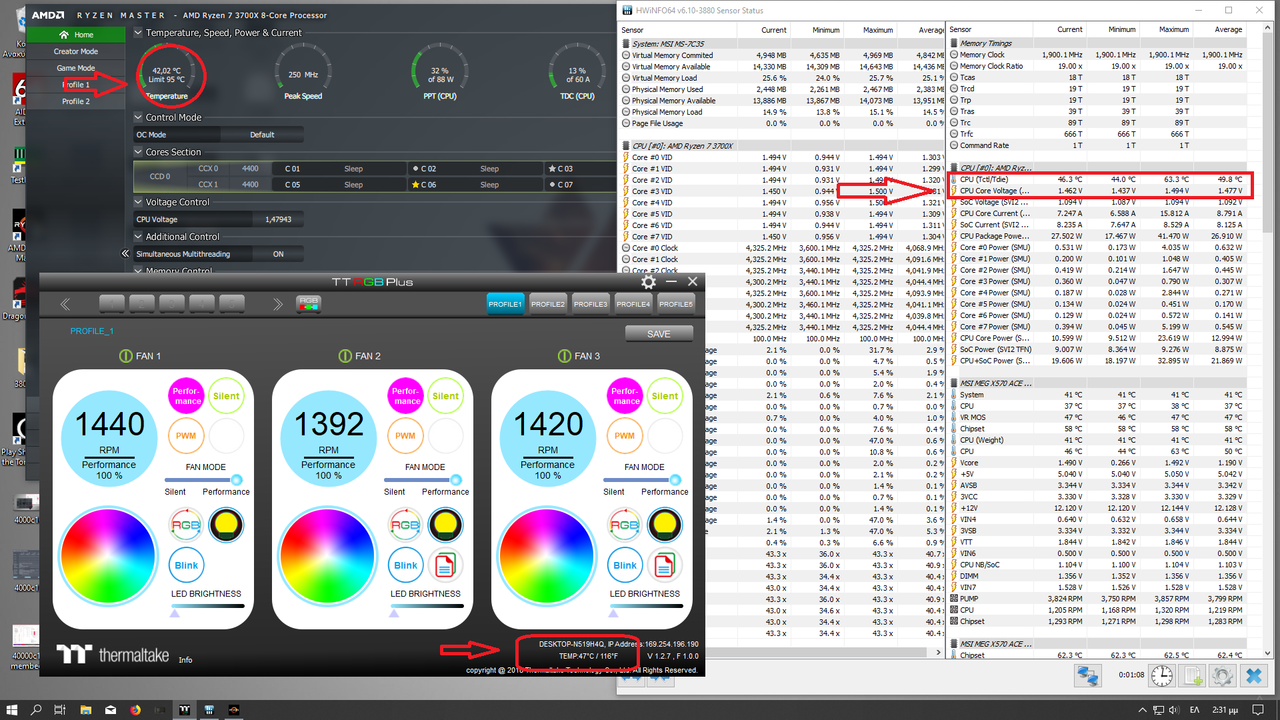Toggle Fan 2 power switch
The height and width of the screenshot is (720, 1280).
point(346,356)
